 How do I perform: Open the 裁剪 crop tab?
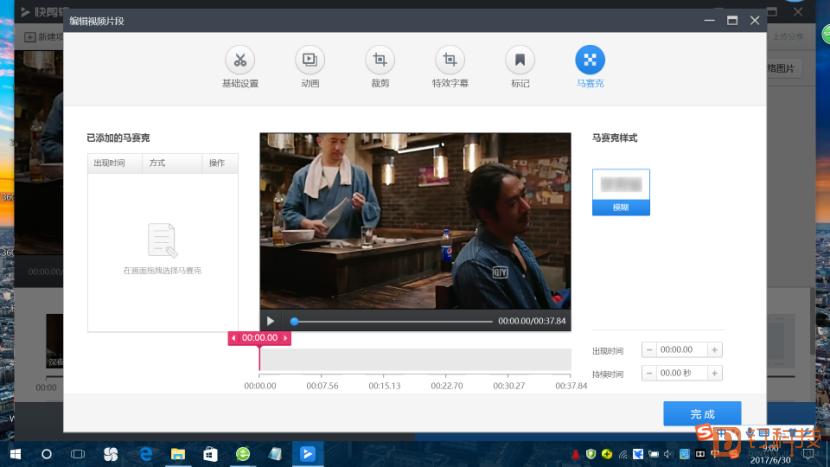(x=380, y=67)
